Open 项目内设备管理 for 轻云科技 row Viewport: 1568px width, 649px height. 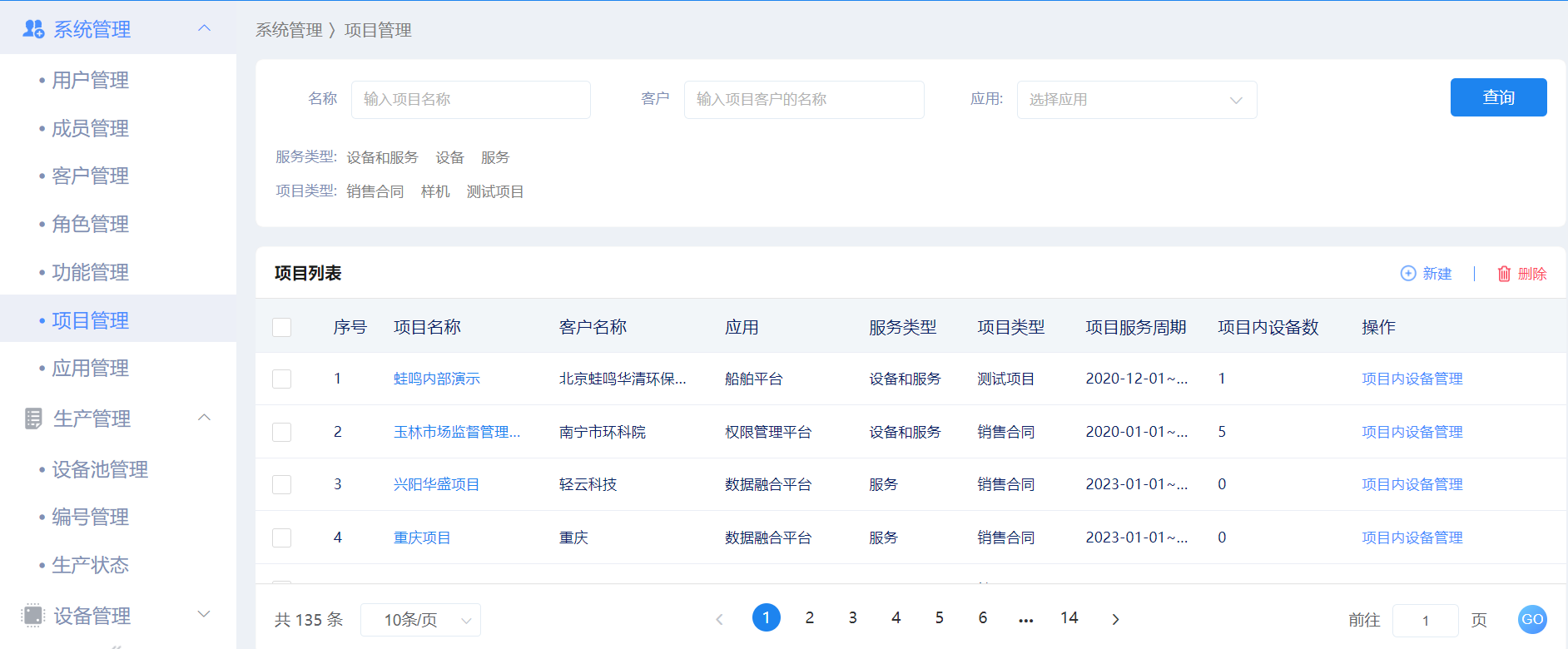[1412, 484]
